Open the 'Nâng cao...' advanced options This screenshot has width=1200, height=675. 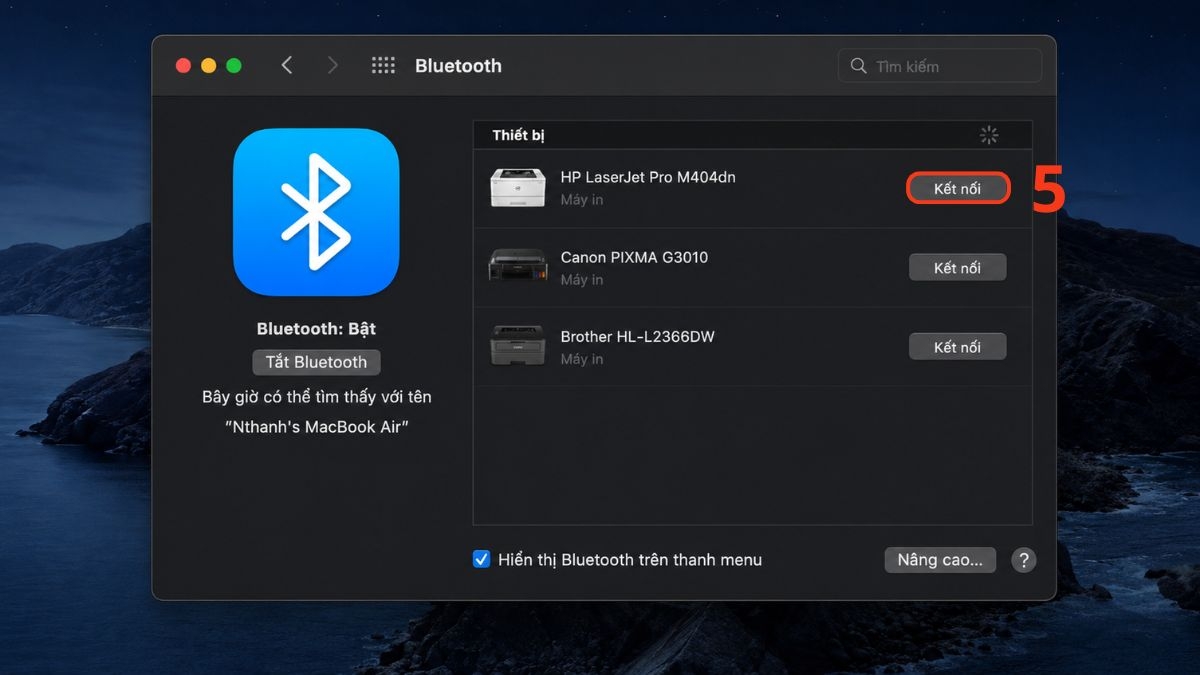(940, 560)
